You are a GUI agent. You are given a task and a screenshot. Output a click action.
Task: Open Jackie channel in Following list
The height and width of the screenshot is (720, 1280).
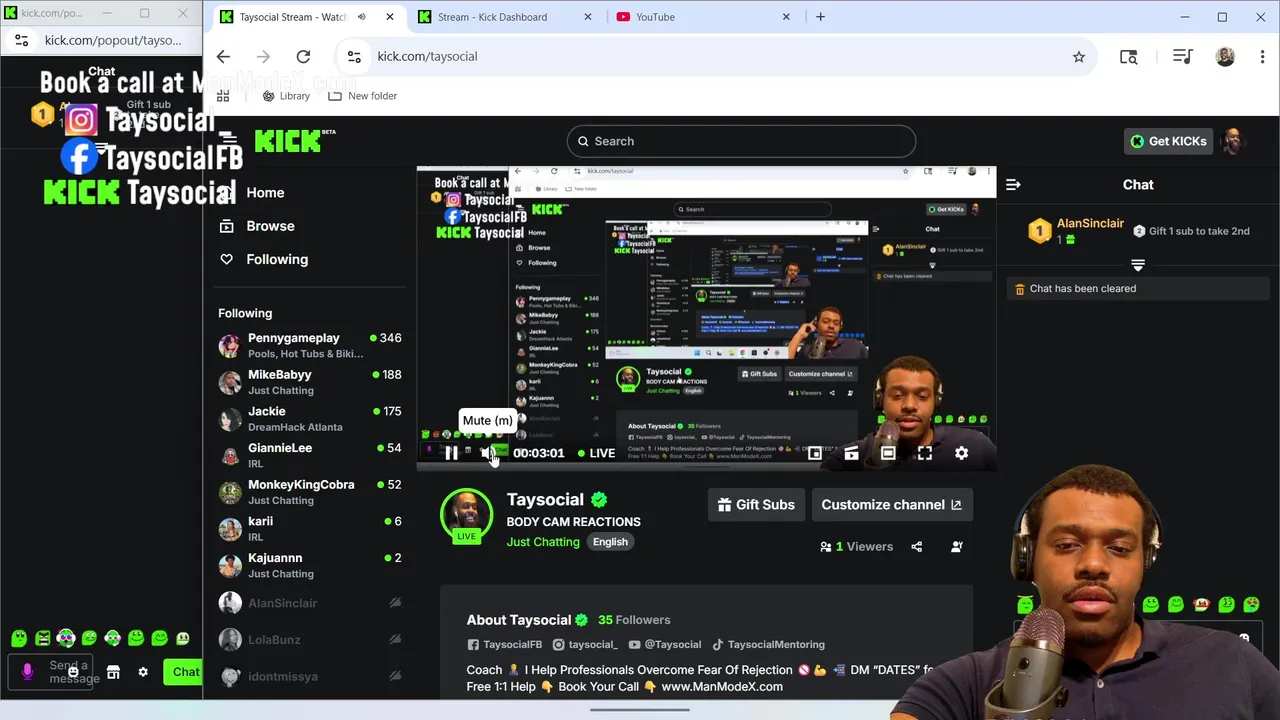[310, 419]
